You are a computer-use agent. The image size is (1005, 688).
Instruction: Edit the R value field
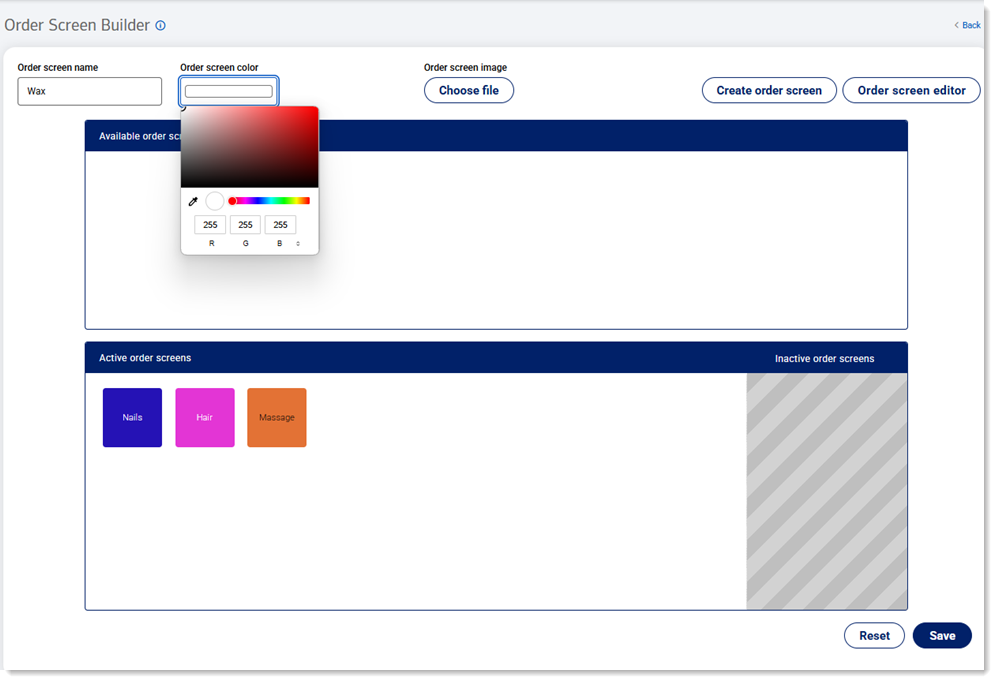(x=210, y=225)
